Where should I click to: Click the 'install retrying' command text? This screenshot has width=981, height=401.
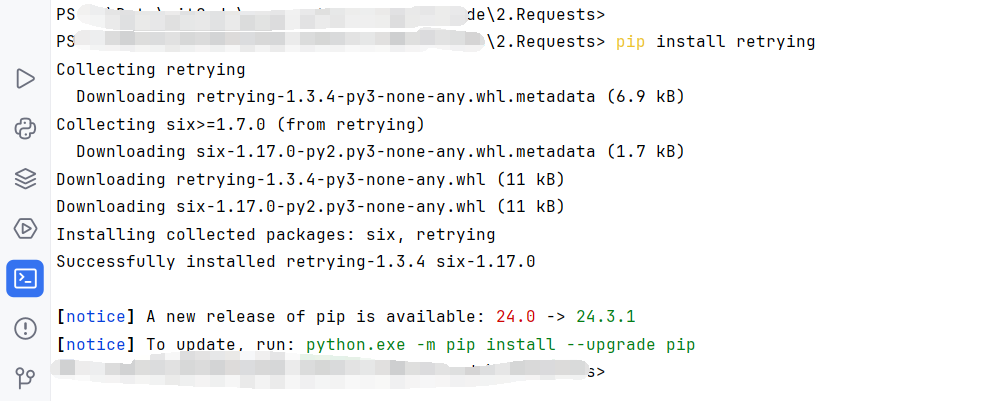tap(736, 42)
